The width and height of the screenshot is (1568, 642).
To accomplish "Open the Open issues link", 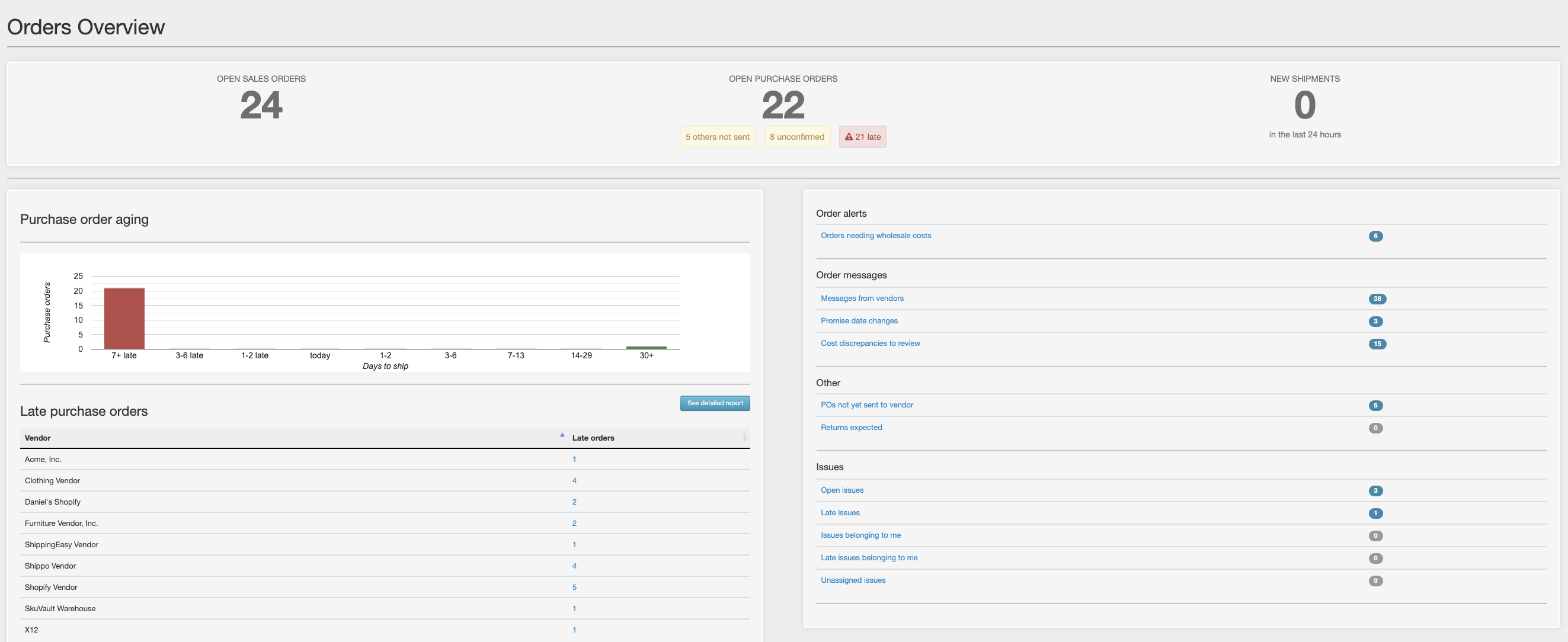I will [x=842, y=490].
